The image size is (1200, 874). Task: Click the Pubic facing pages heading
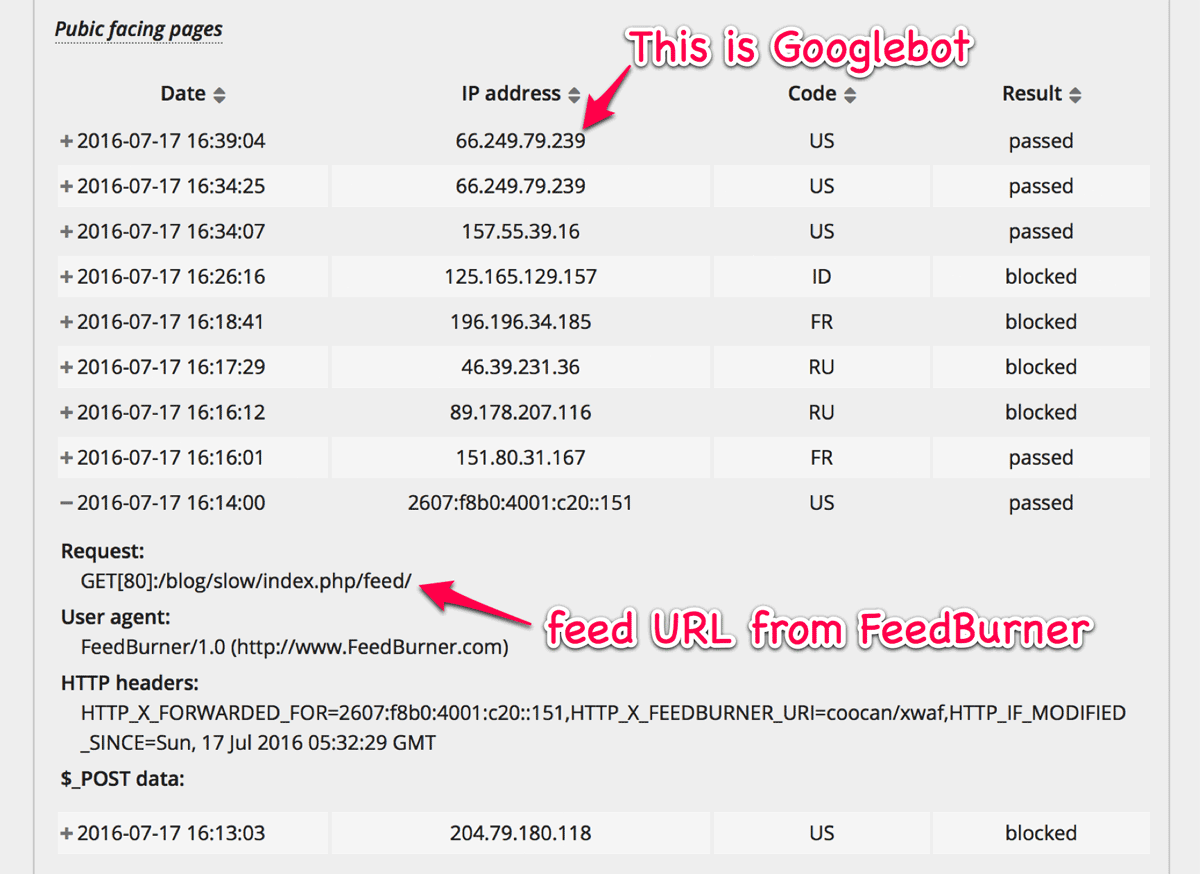coord(138,29)
